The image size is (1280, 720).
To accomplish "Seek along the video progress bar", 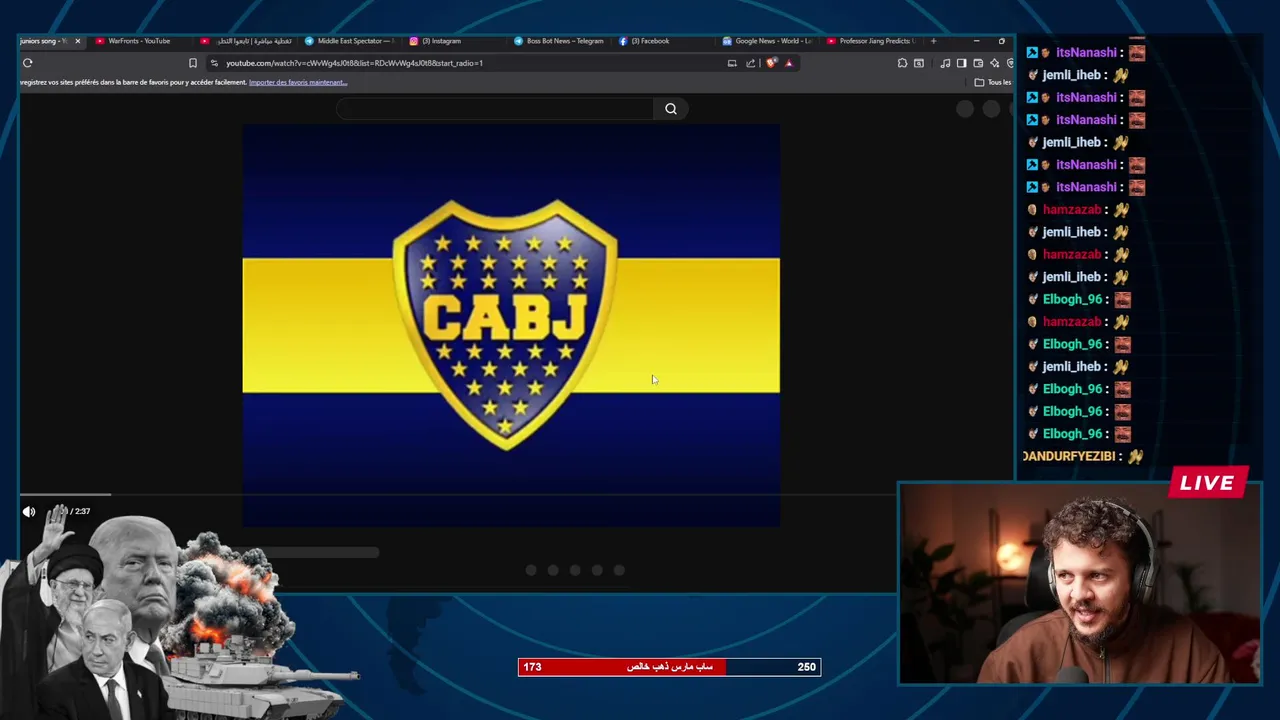I will pyautogui.click(x=458, y=494).
